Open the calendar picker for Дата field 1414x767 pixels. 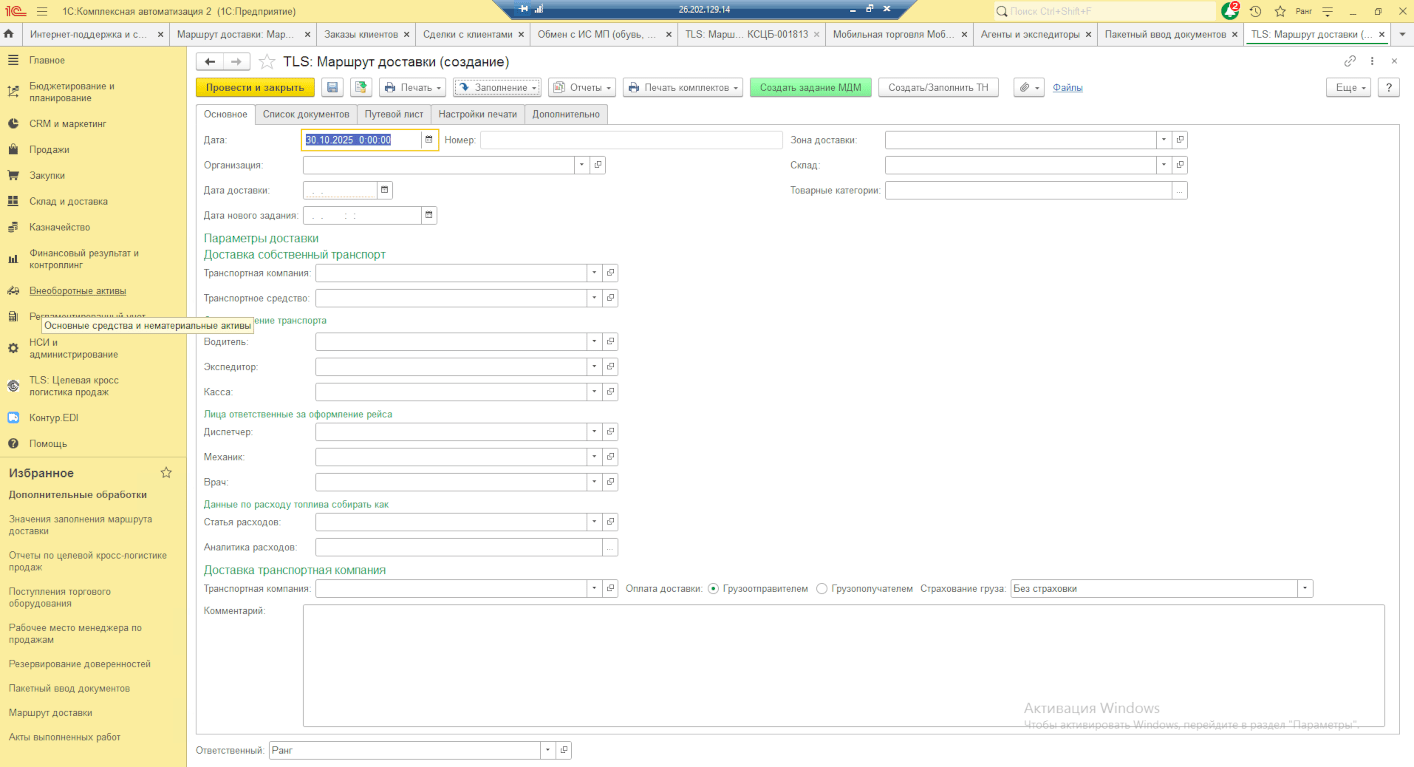pos(429,140)
